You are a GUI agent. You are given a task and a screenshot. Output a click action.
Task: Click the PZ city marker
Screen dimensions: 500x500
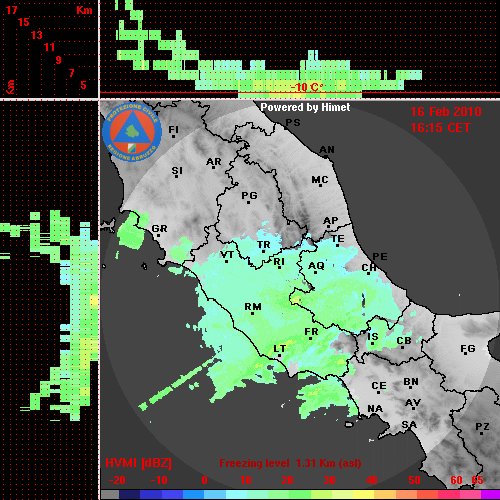482,428
